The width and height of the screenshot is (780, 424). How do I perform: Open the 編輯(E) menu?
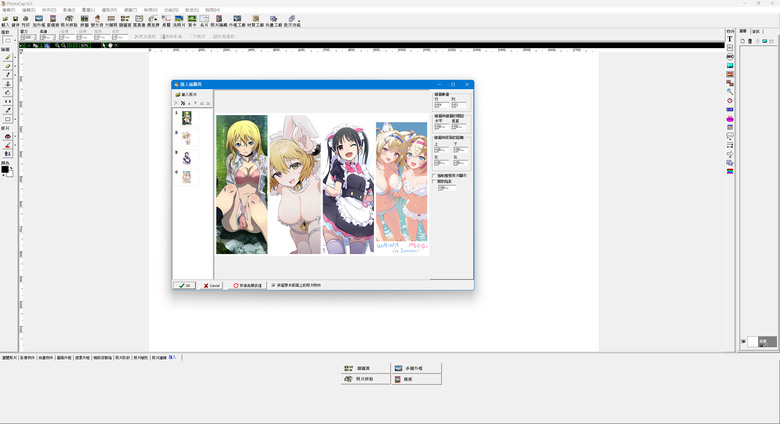click(x=29, y=10)
